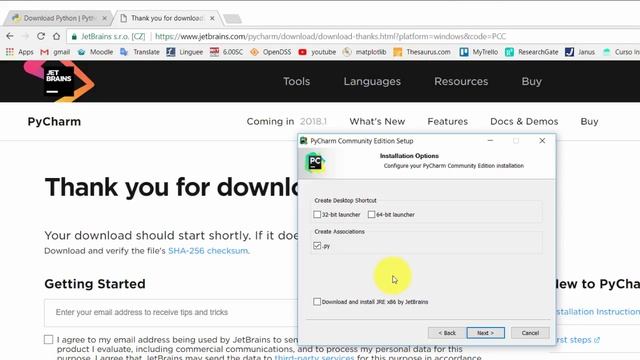This screenshot has width=640, height=360.
Task: Open the Resources menu
Action: [x=461, y=81]
